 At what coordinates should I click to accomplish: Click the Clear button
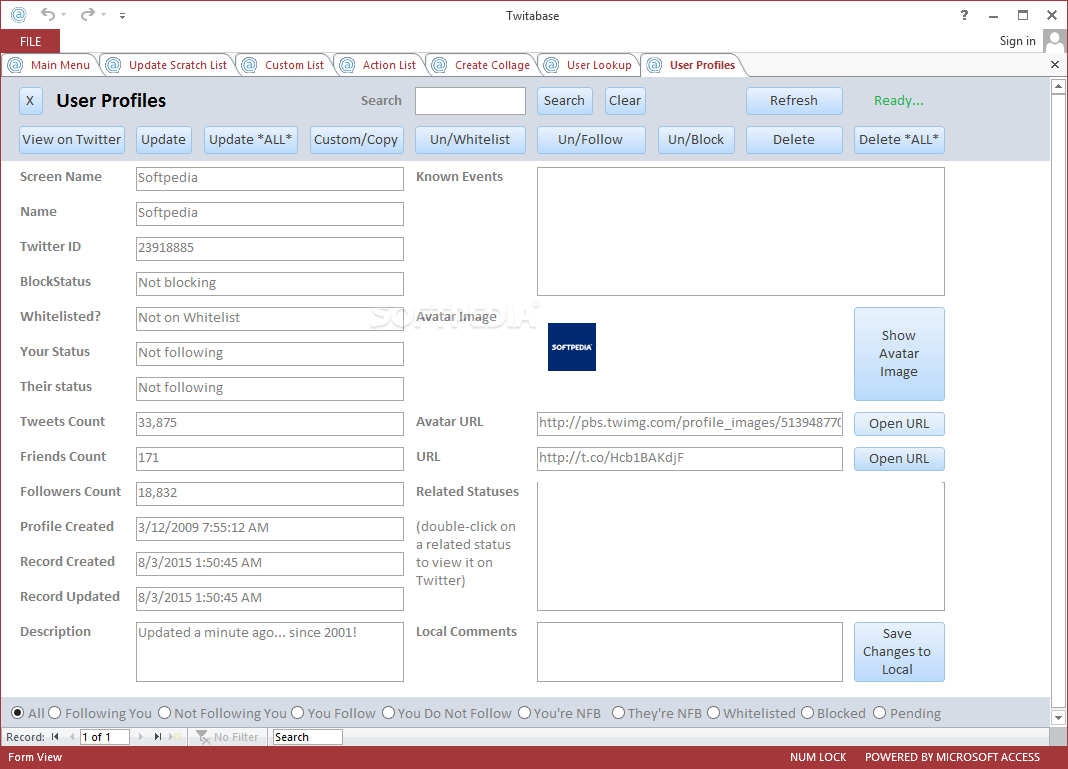tap(625, 101)
